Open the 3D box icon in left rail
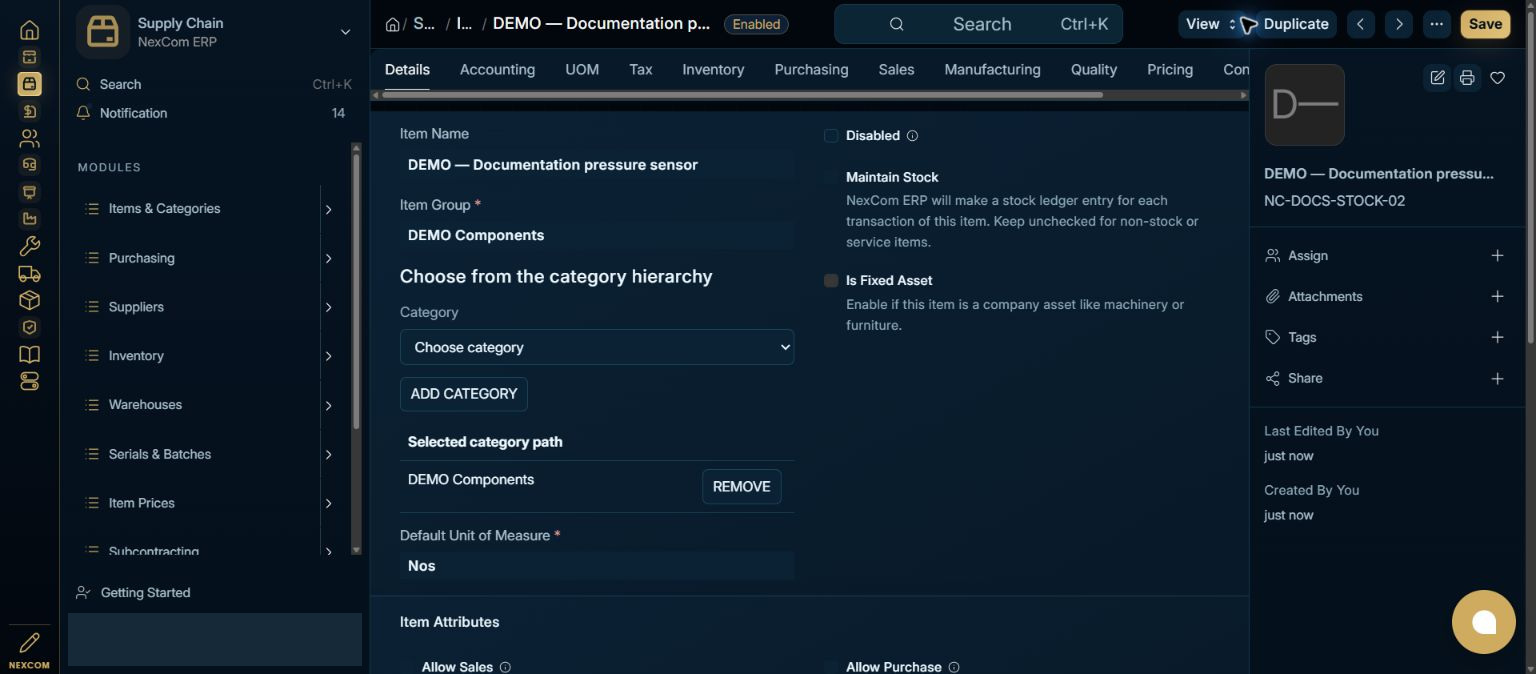 tap(30, 300)
